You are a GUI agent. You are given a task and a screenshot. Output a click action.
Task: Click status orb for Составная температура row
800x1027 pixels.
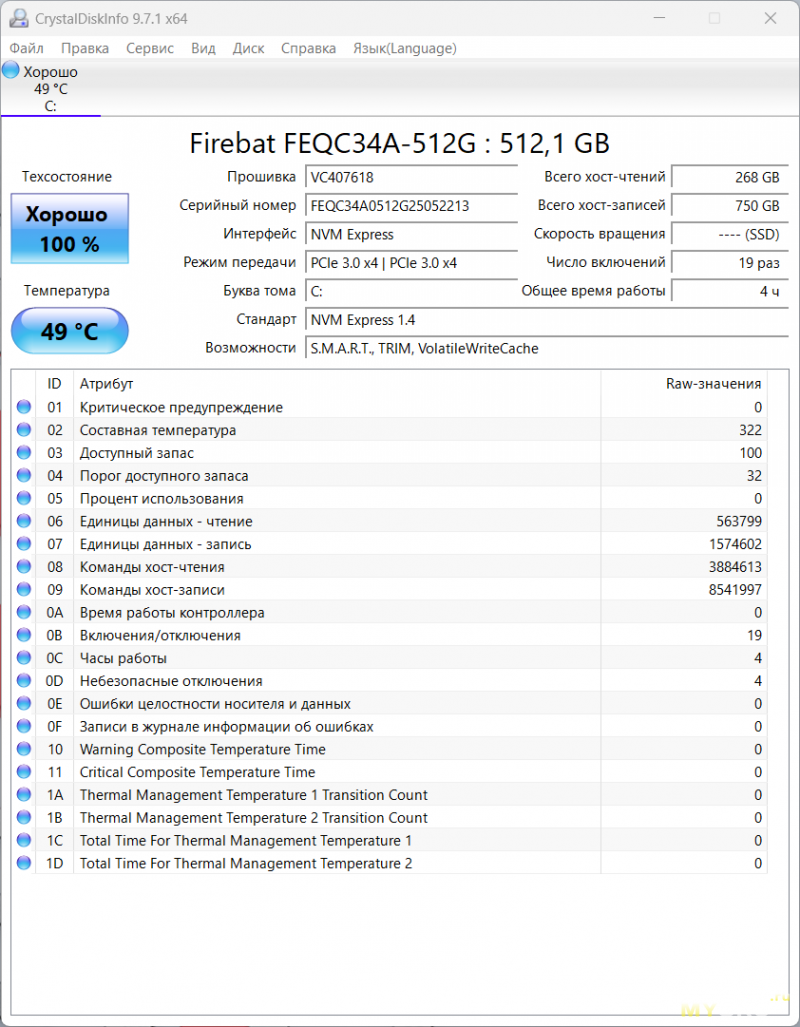pyautogui.click(x=24, y=430)
